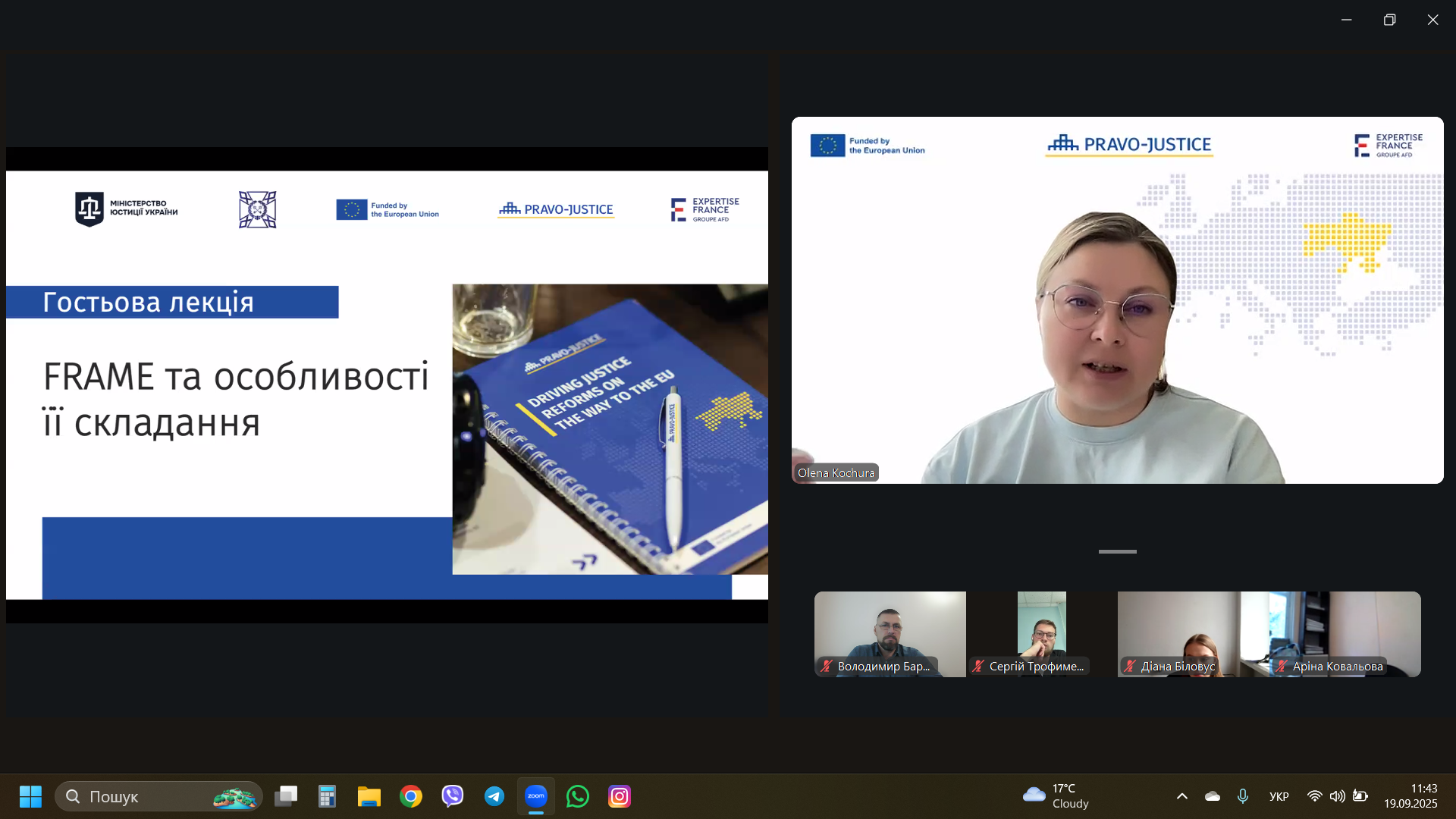
Task: Open Viber from the taskbar
Action: 453,796
